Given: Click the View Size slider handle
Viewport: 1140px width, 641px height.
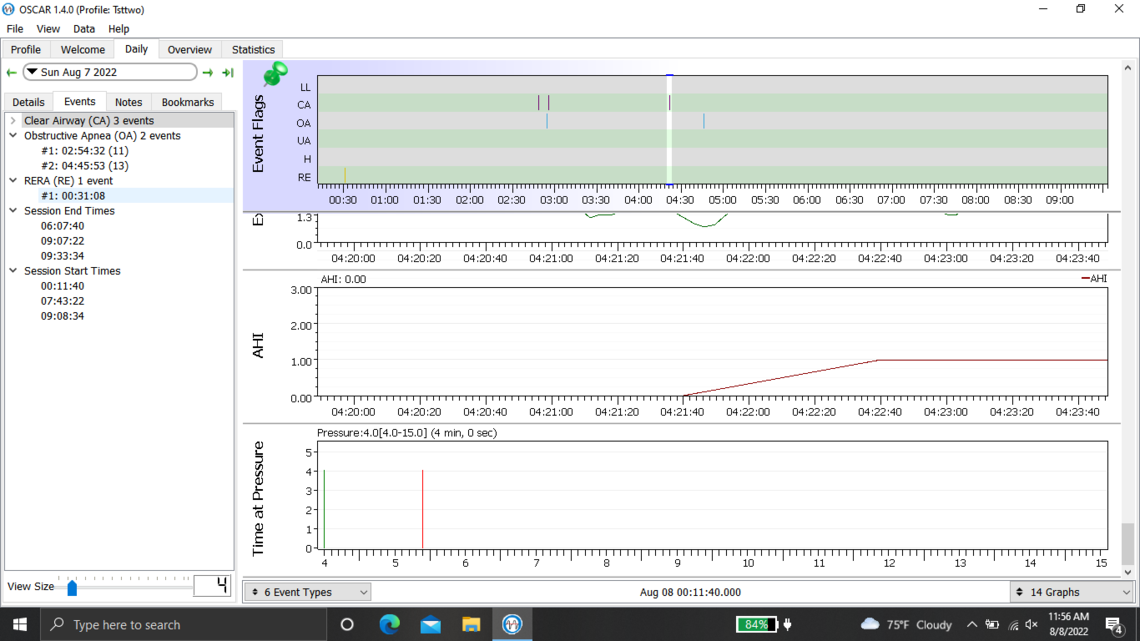Looking at the screenshot, I should point(72,587).
